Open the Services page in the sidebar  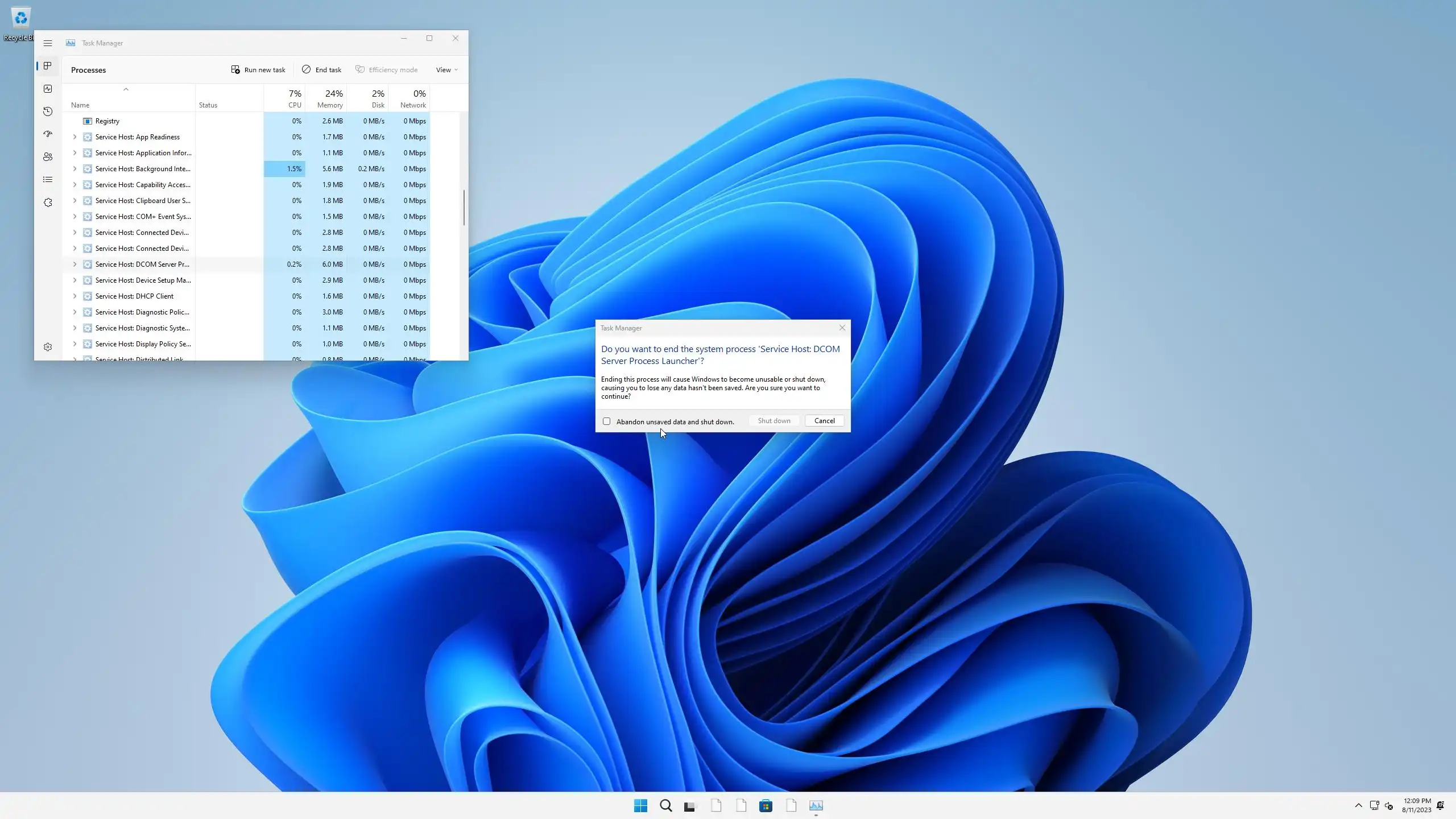tap(48, 202)
